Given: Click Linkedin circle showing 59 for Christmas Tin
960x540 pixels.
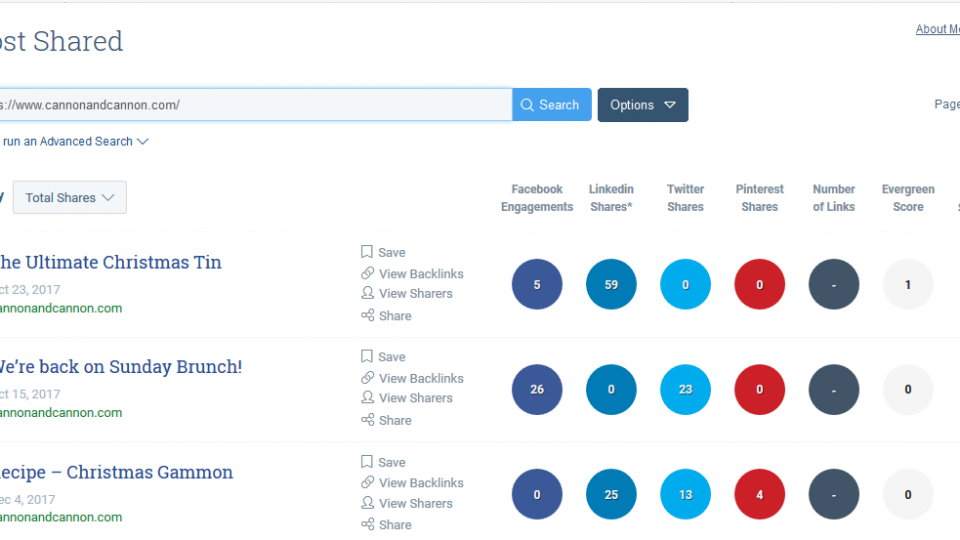Looking at the screenshot, I should 611,284.
